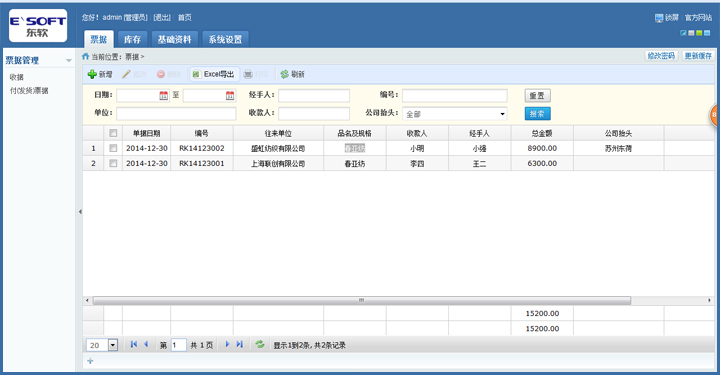This screenshot has width=720, height=375.
Task: Click the E'SOFT 东软 logo
Action: click(x=38, y=26)
